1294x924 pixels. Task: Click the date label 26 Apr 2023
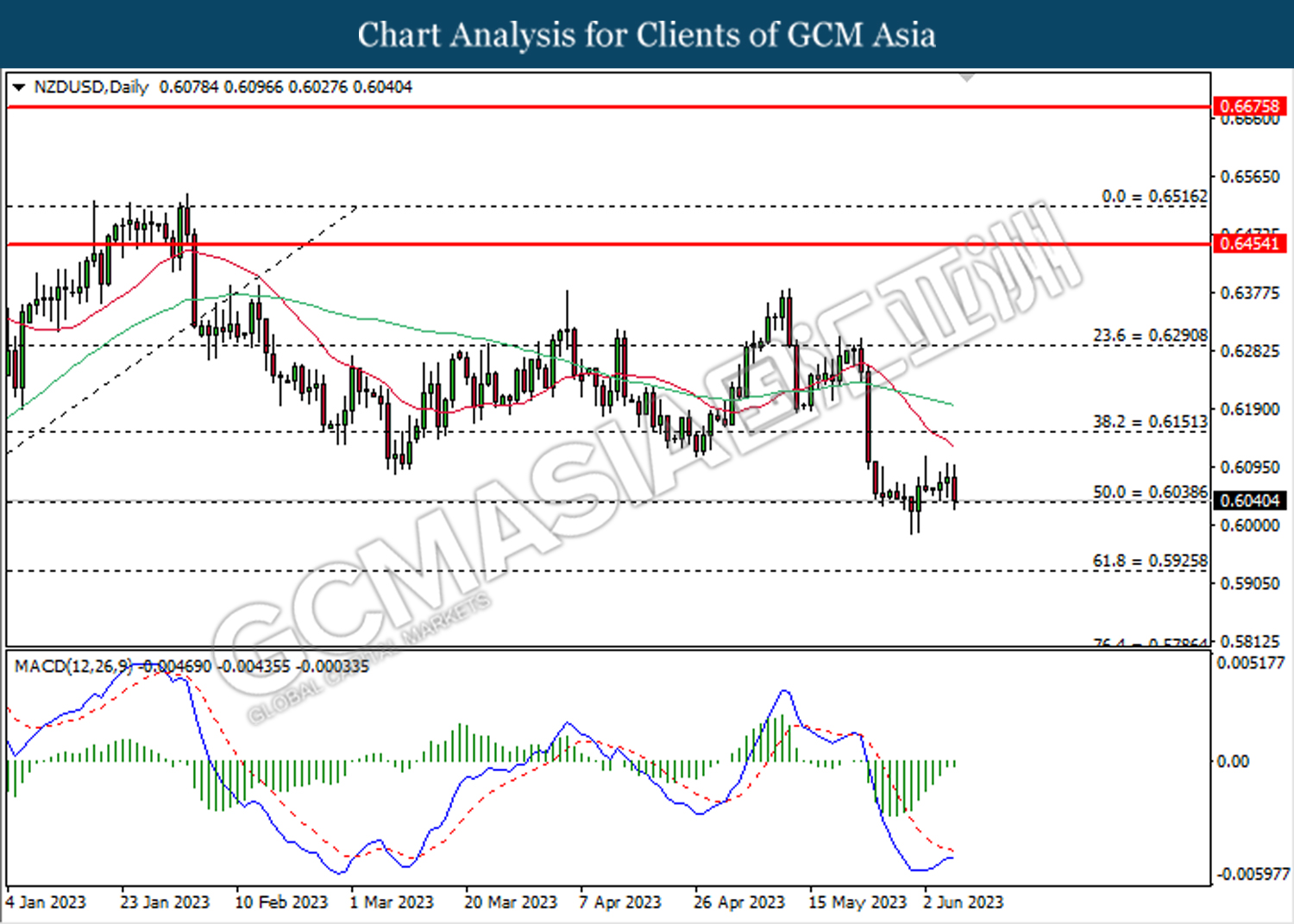[x=739, y=902]
